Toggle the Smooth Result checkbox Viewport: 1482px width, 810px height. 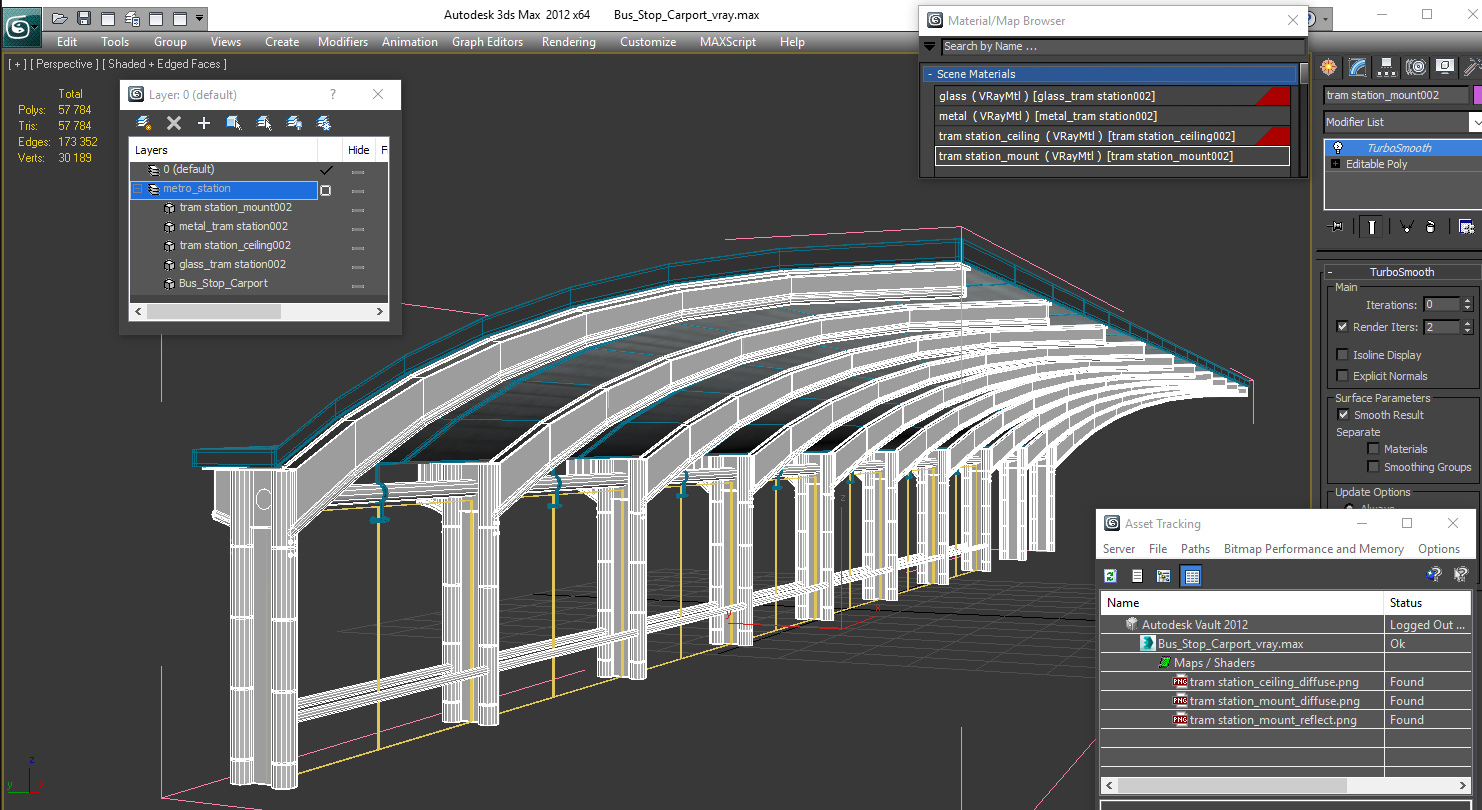coord(1343,415)
